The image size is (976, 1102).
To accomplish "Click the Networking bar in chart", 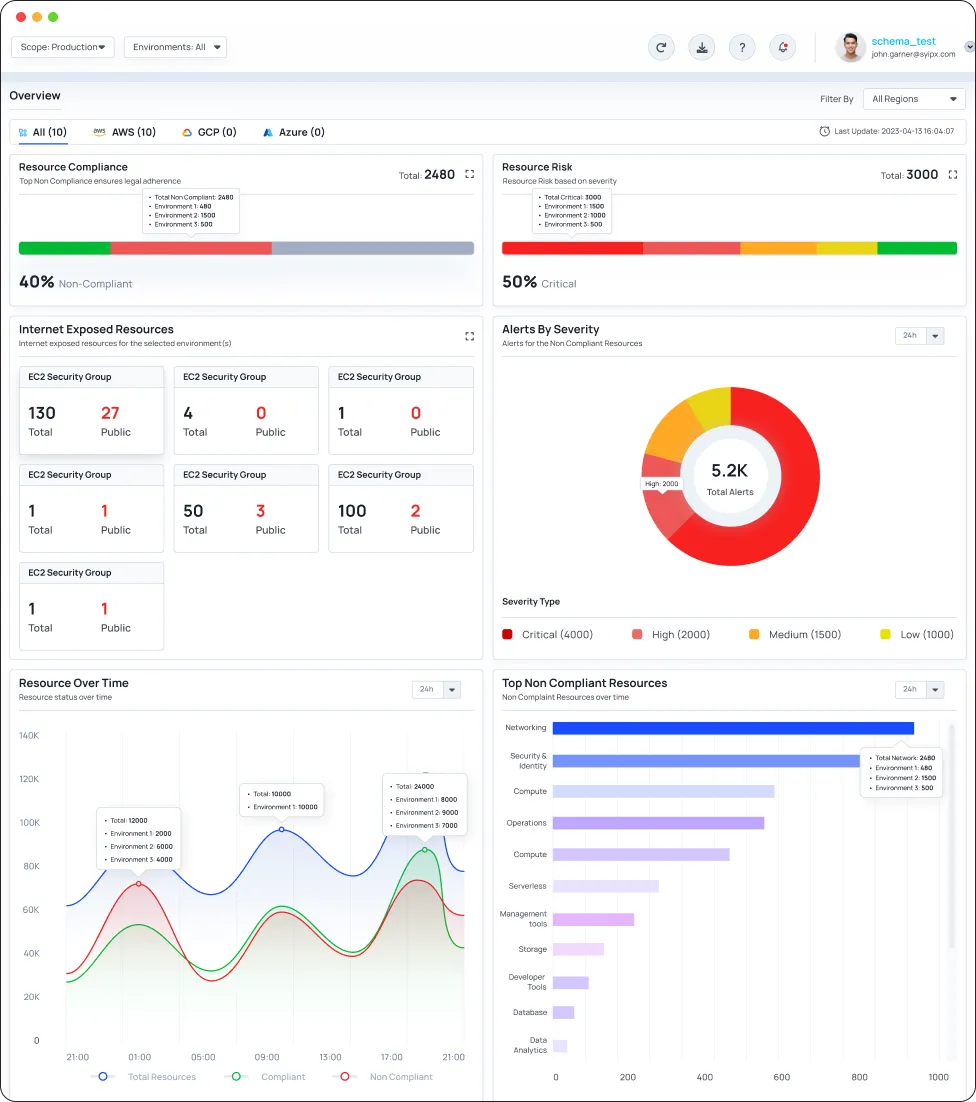I will pyautogui.click(x=732, y=728).
